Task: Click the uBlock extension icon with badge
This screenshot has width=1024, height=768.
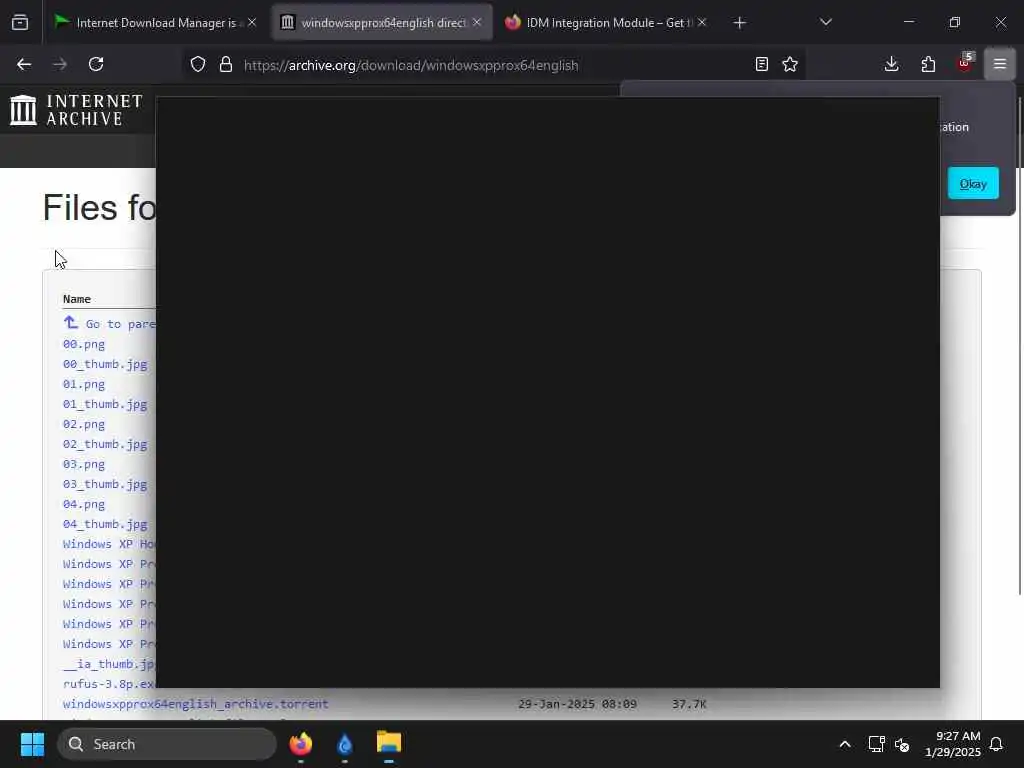Action: pyautogui.click(x=965, y=63)
